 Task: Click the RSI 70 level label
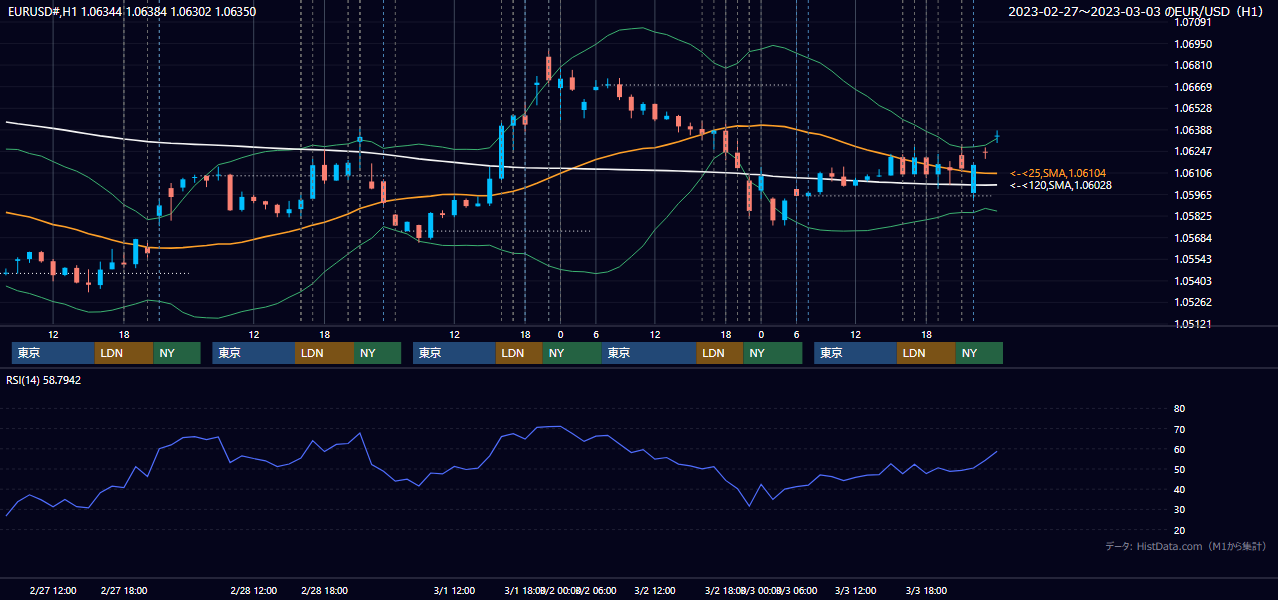pos(1179,429)
